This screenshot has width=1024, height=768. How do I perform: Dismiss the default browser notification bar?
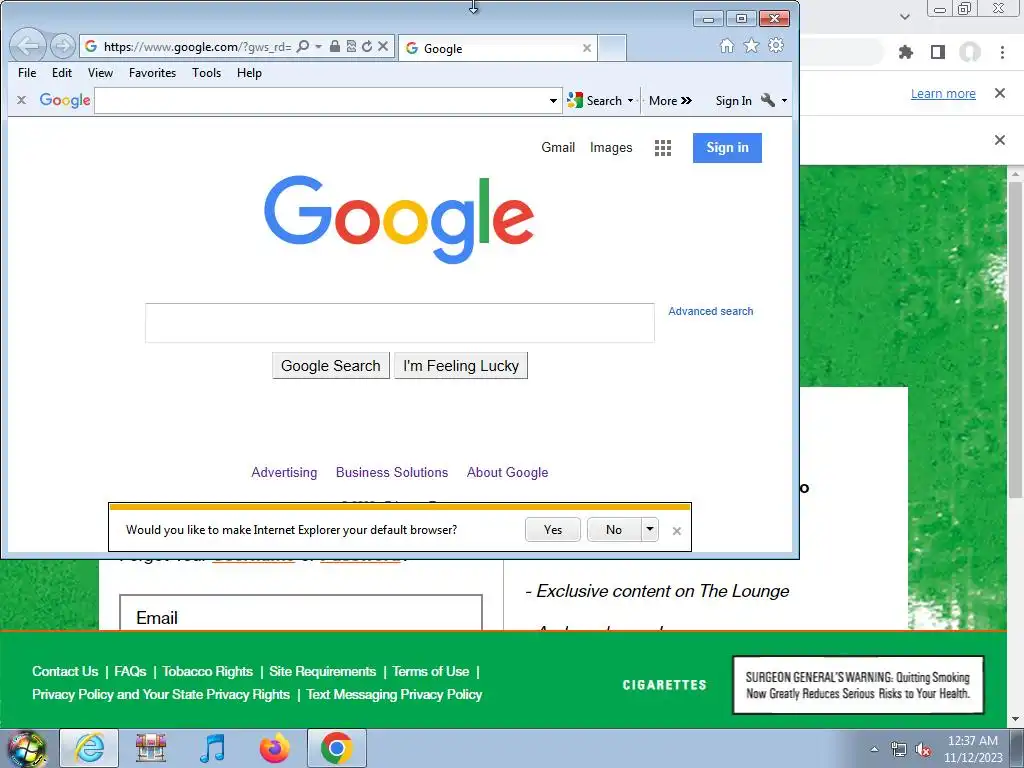tap(677, 531)
